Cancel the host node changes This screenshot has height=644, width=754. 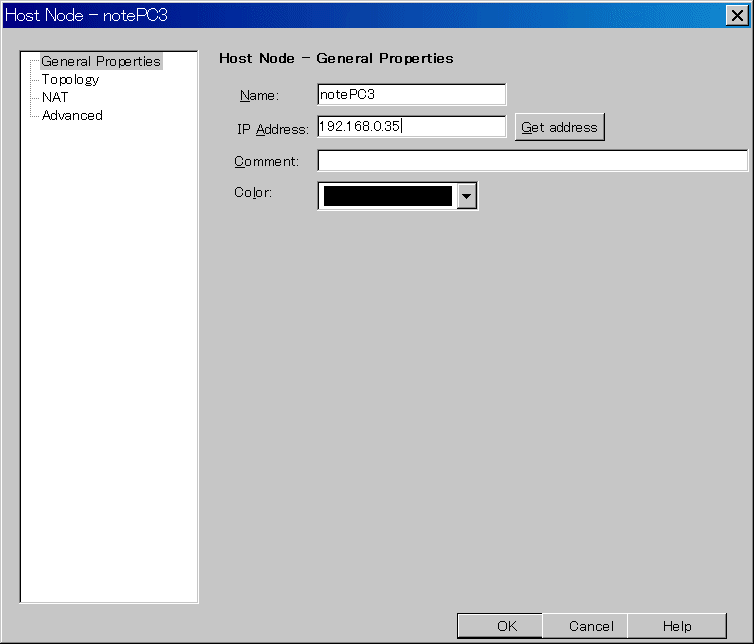coord(591,626)
